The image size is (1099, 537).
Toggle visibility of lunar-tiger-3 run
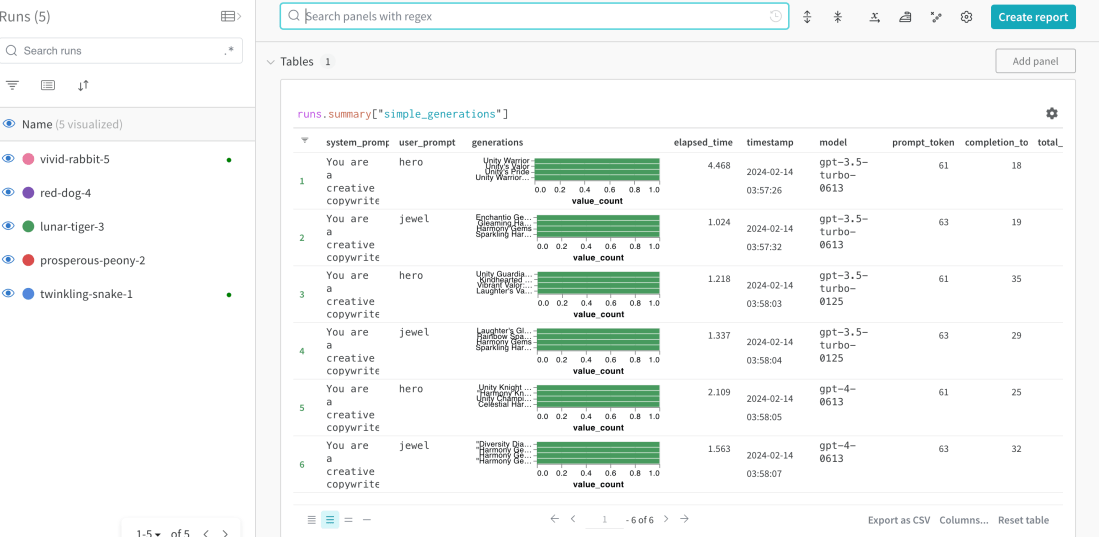pos(9,227)
